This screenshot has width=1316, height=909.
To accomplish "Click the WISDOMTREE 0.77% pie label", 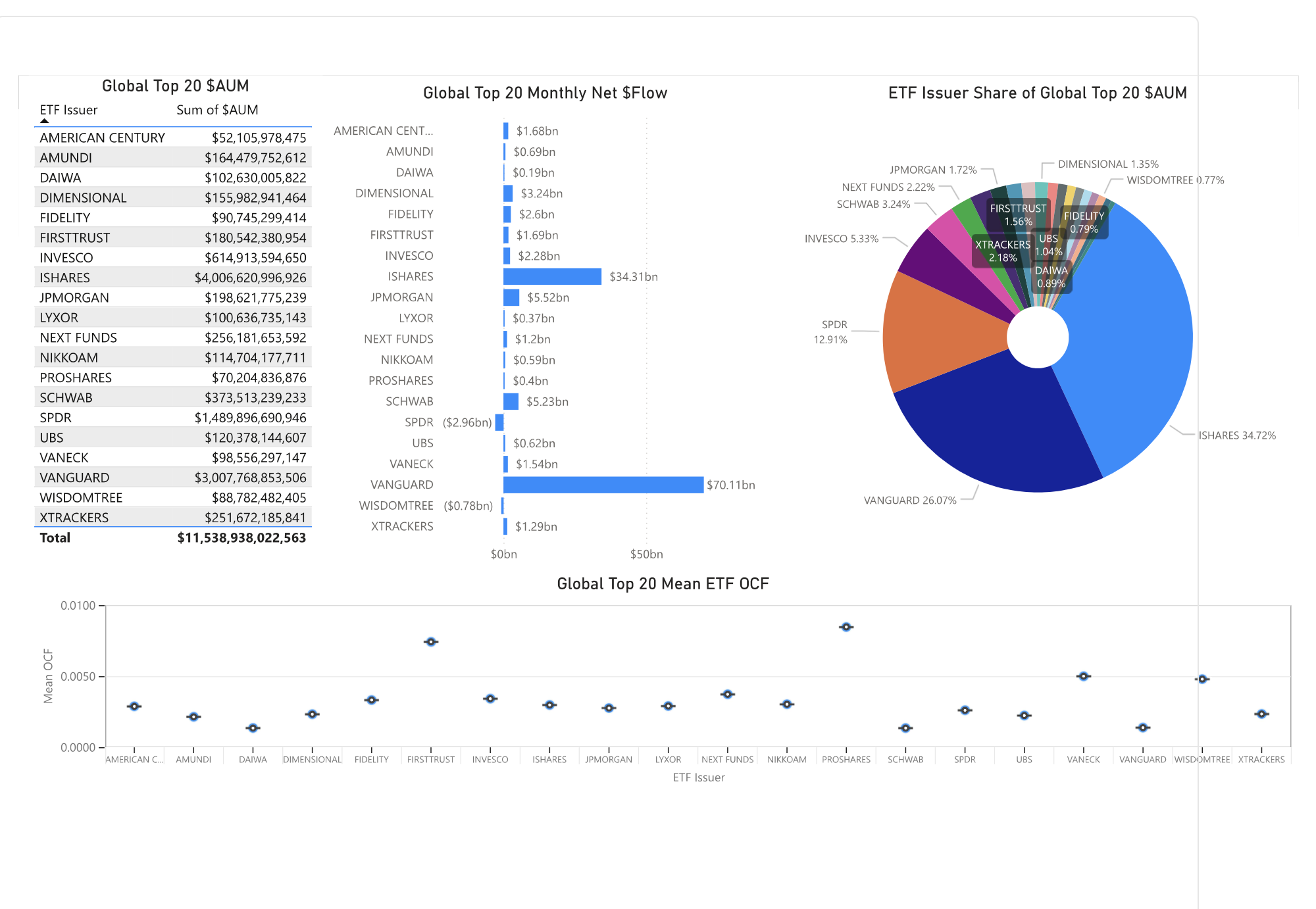I will tap(1175, 180).
